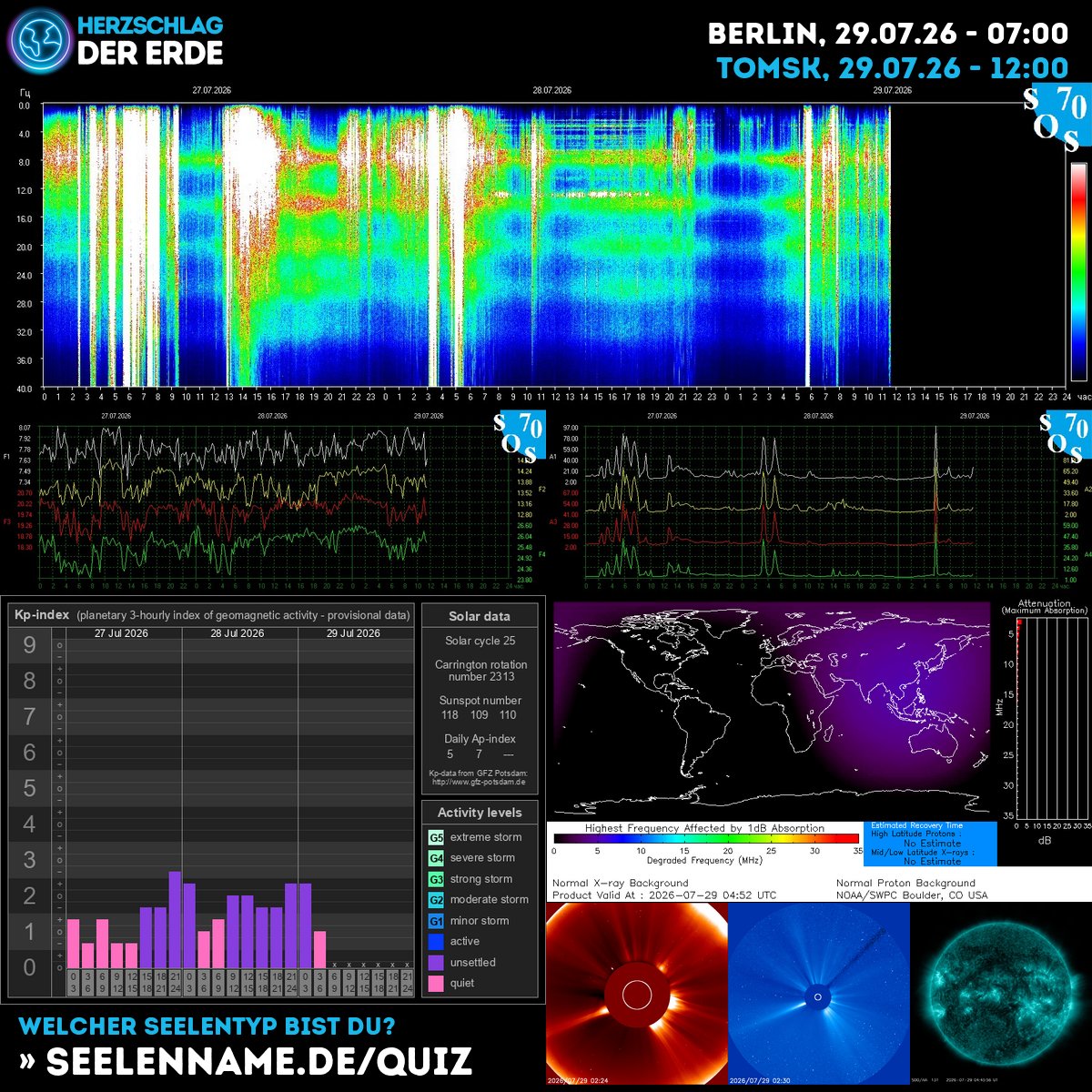Click the '29 Jul 2026' Kp column header

point(353,633)
